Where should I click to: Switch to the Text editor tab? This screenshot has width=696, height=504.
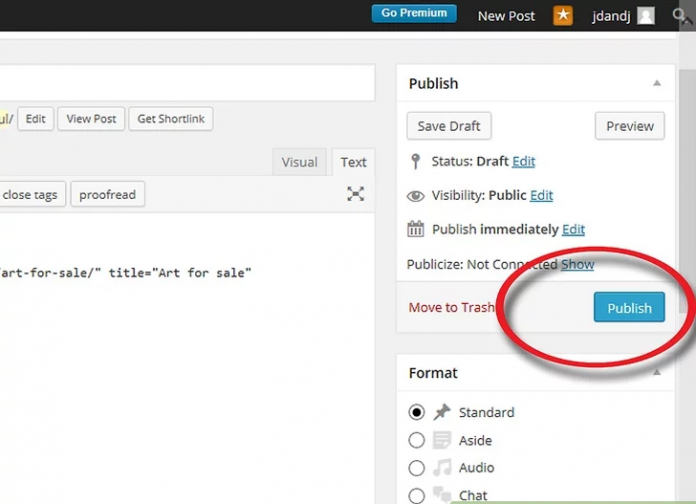(353, 162)
